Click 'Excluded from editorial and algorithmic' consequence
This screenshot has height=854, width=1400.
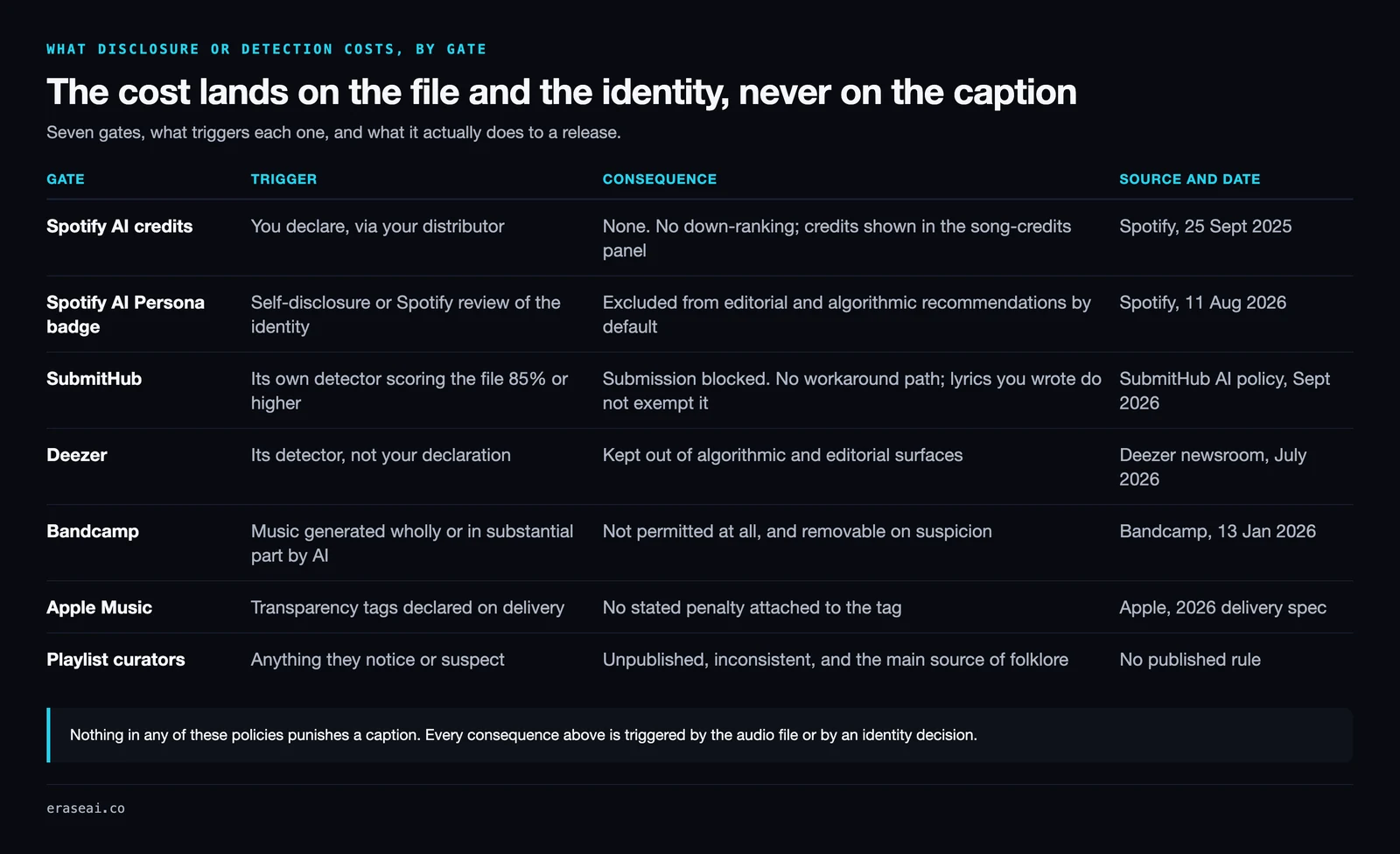[847, 314]
